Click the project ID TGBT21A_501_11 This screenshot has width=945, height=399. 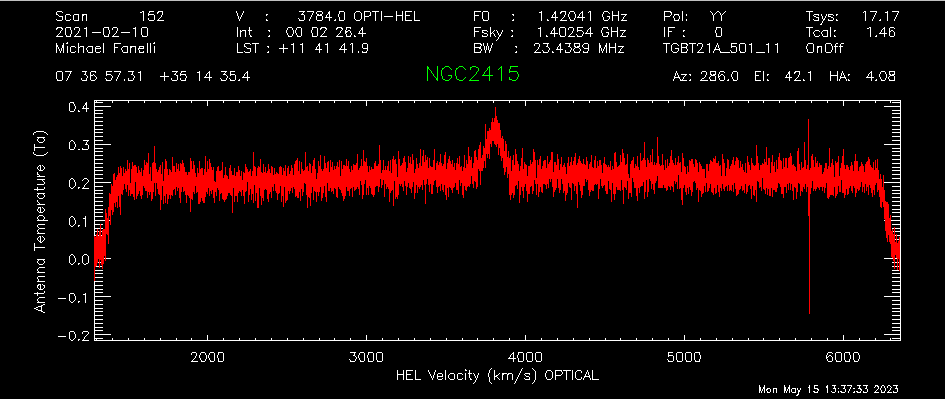coord(721,48)
